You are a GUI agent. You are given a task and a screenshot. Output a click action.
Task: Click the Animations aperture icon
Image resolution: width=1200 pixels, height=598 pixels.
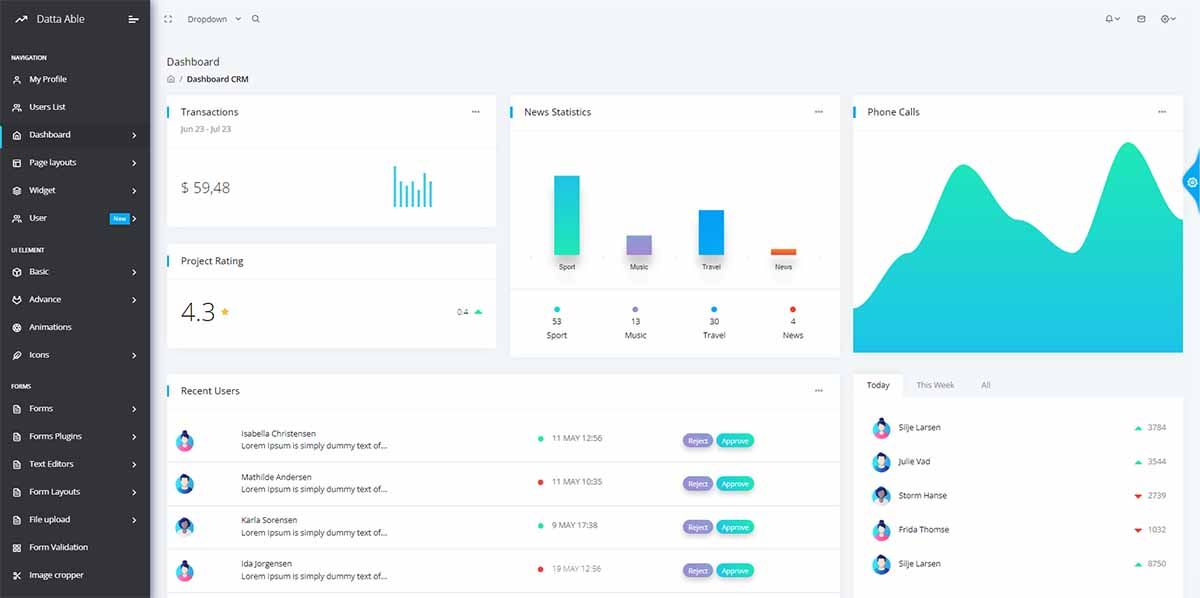click(x=17, y=327)
